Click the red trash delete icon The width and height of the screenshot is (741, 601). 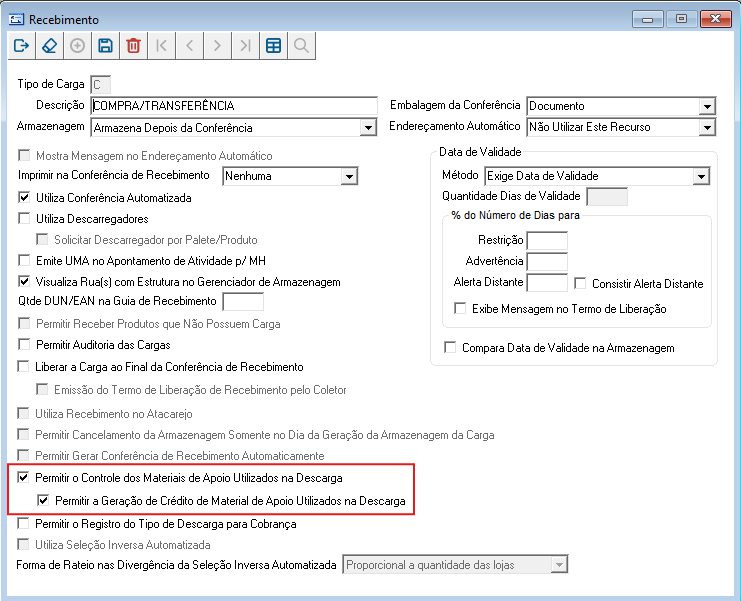point(133,46)
